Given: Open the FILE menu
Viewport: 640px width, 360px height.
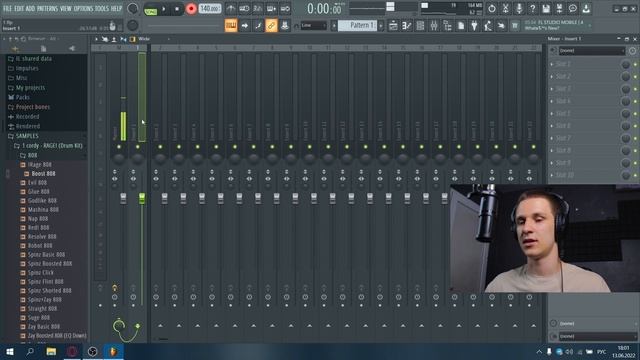Looking at the screenshot, I should 7,9.
